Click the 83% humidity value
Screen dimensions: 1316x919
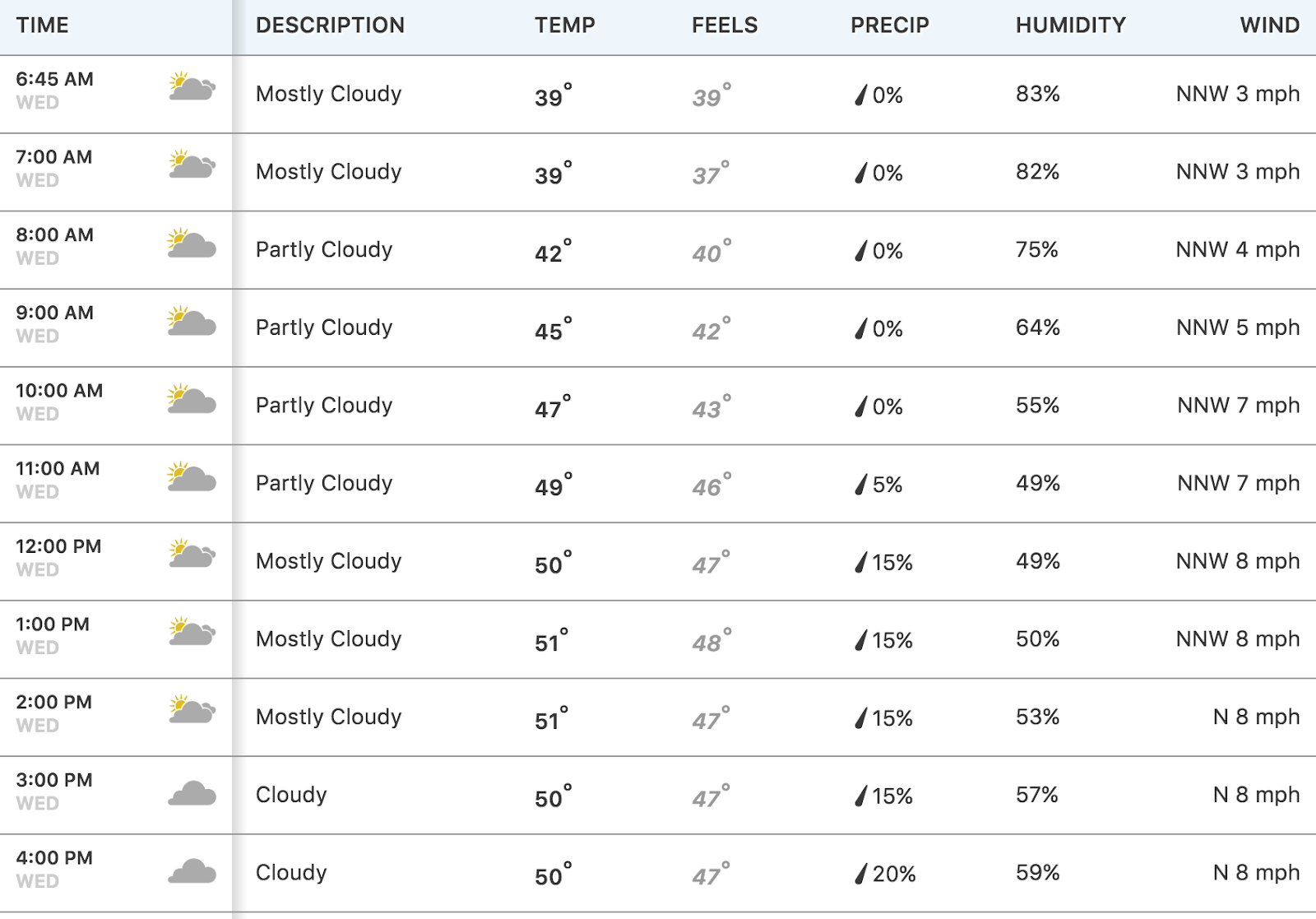(1037, 94)
